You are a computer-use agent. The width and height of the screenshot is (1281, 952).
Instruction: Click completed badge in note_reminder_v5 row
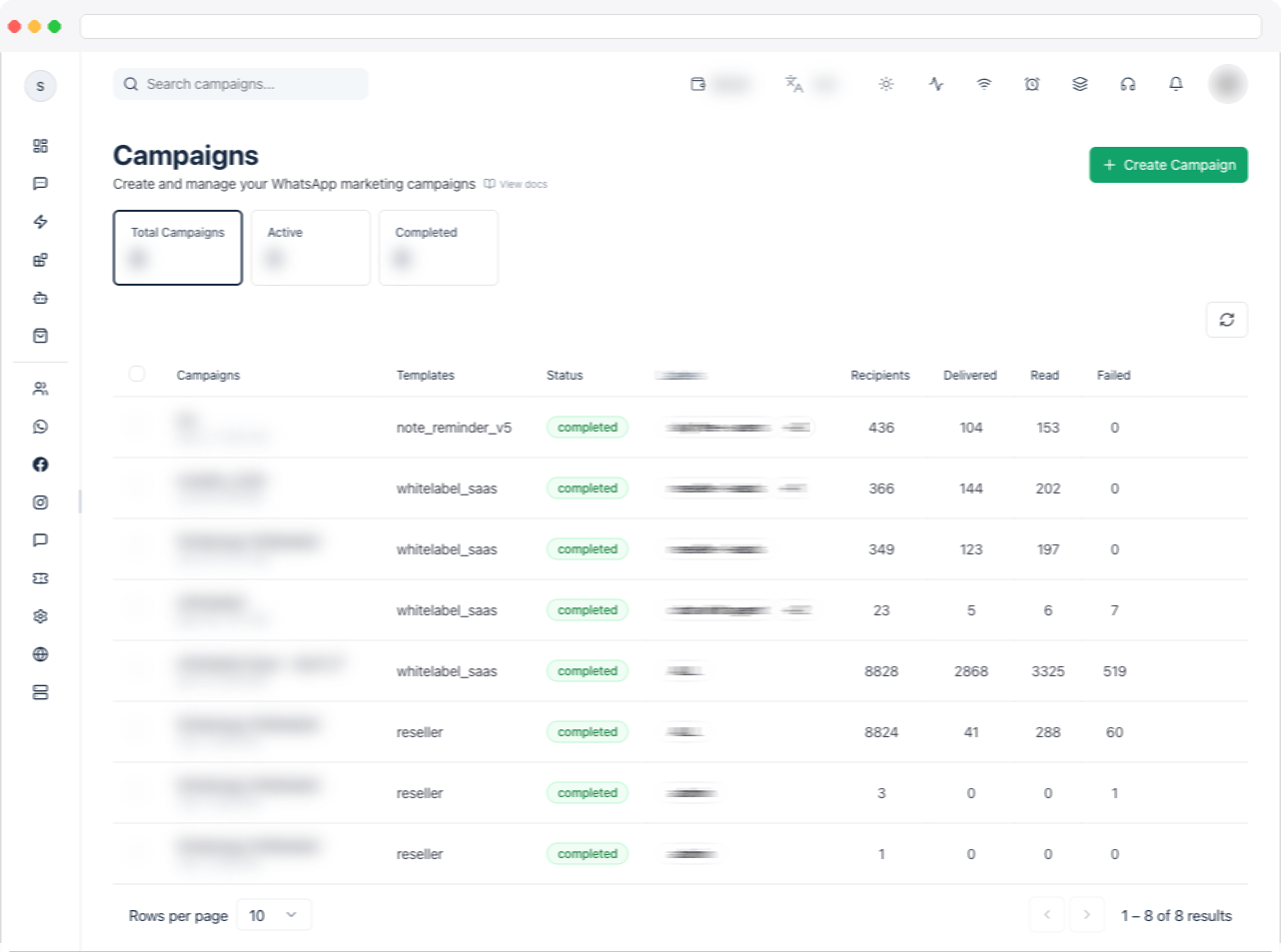point(588,428)
